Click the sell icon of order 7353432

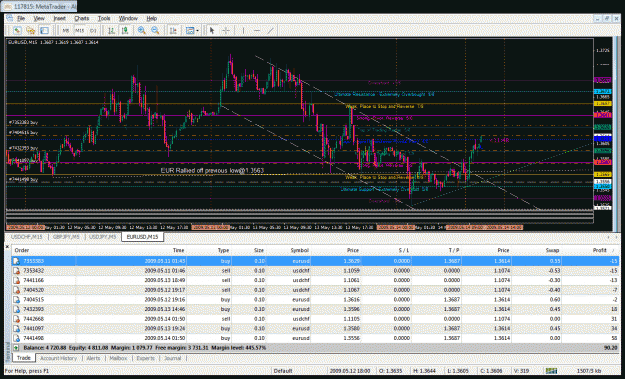coord(16,271)
